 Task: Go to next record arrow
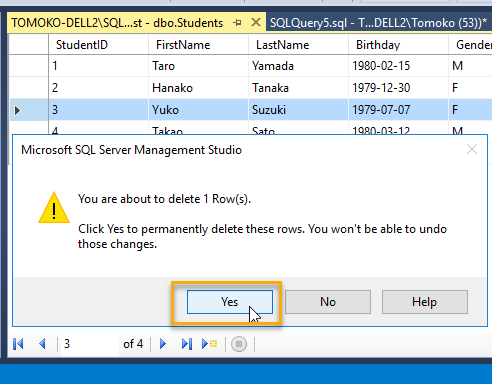(163, 344)
